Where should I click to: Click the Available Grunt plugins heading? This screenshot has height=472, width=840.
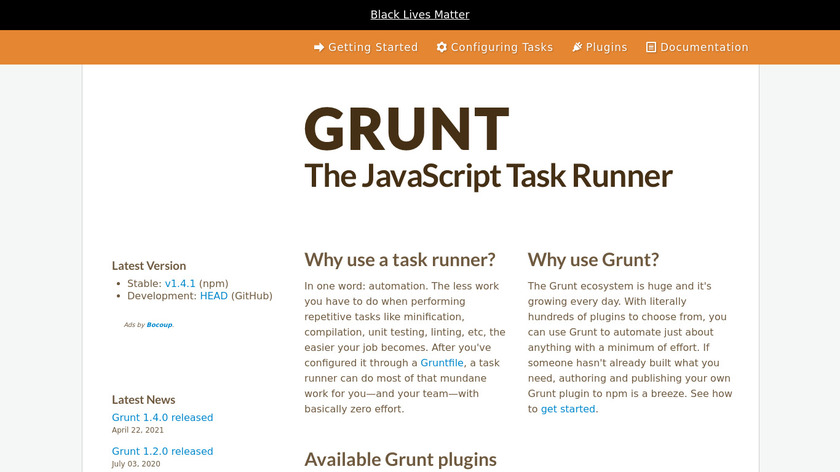400,460
